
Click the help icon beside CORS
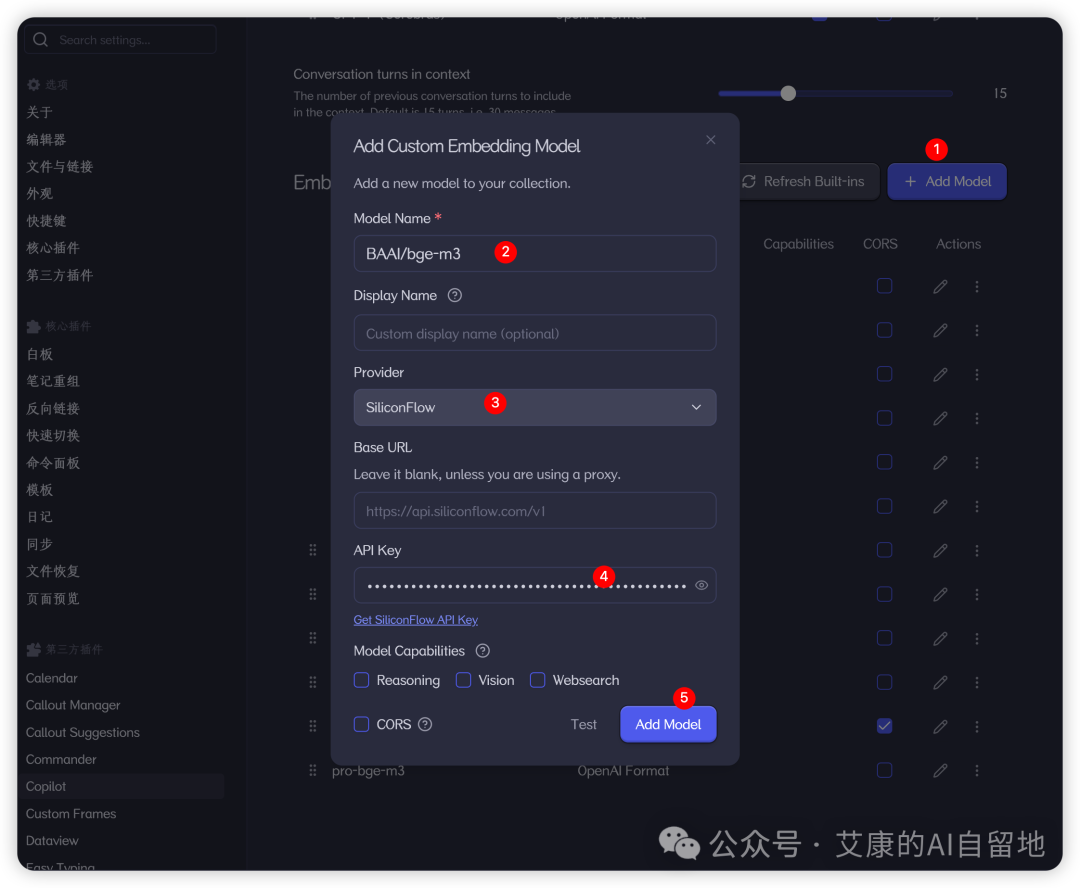[425, 724]
